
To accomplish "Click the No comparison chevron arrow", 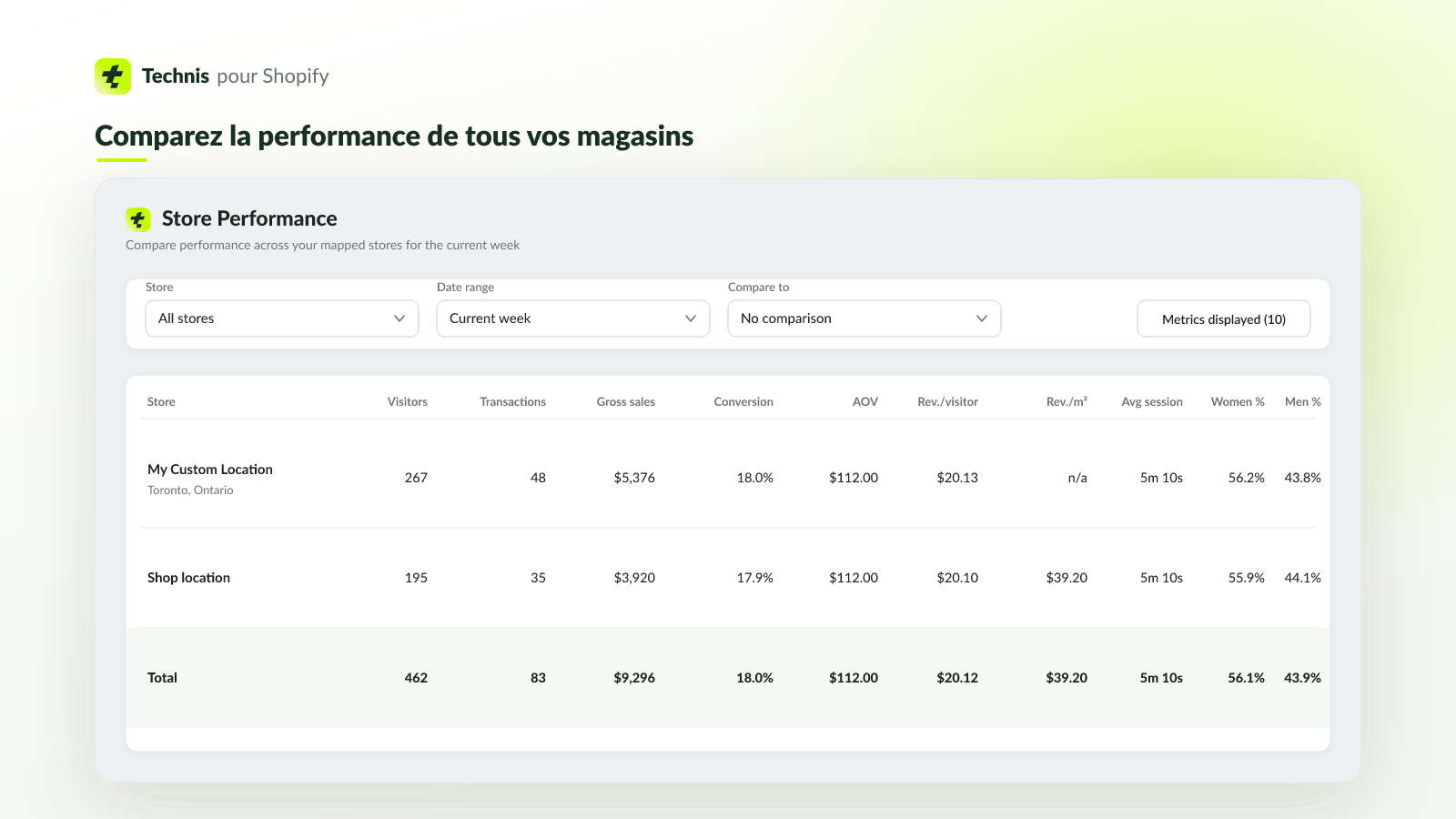I will (x=982, y=318).
